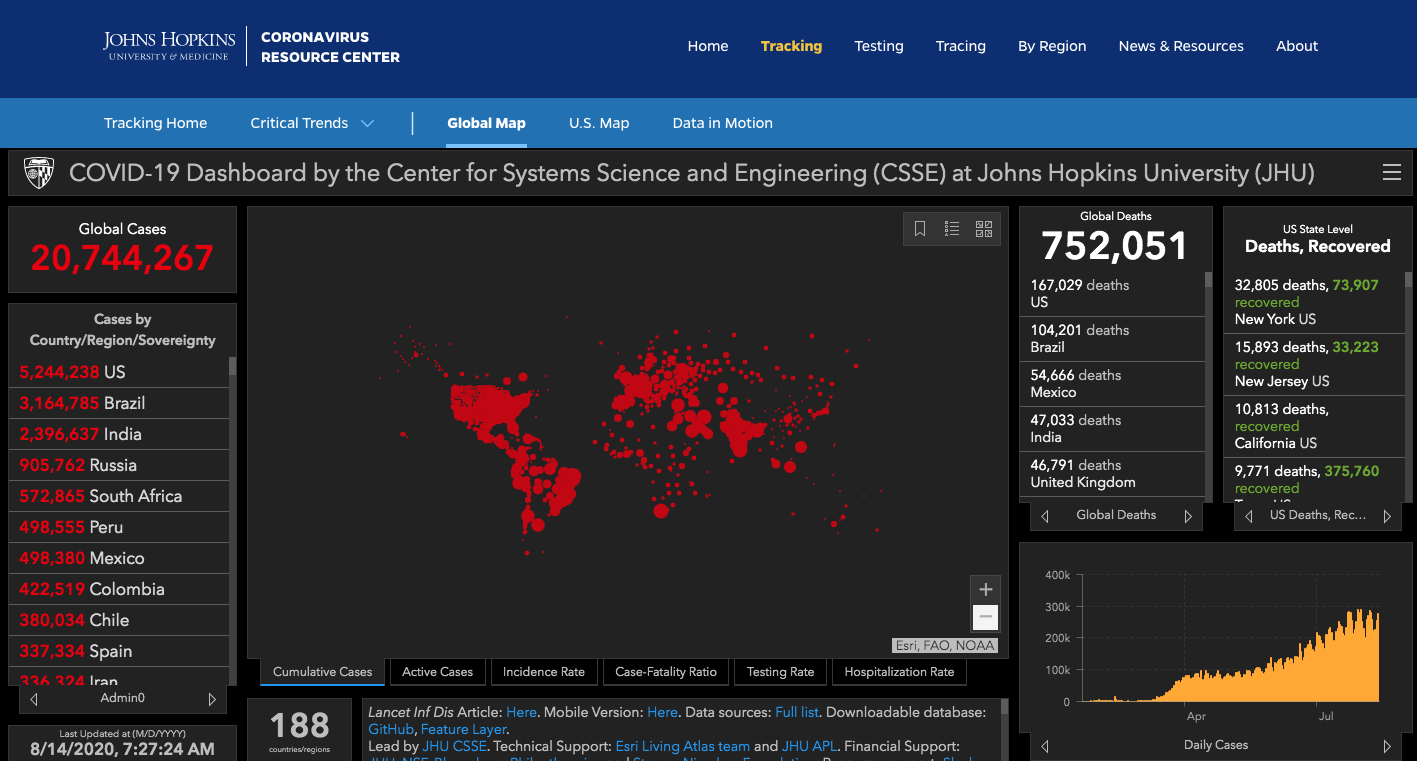Switch map to Incidence Rate

(544, 672)
